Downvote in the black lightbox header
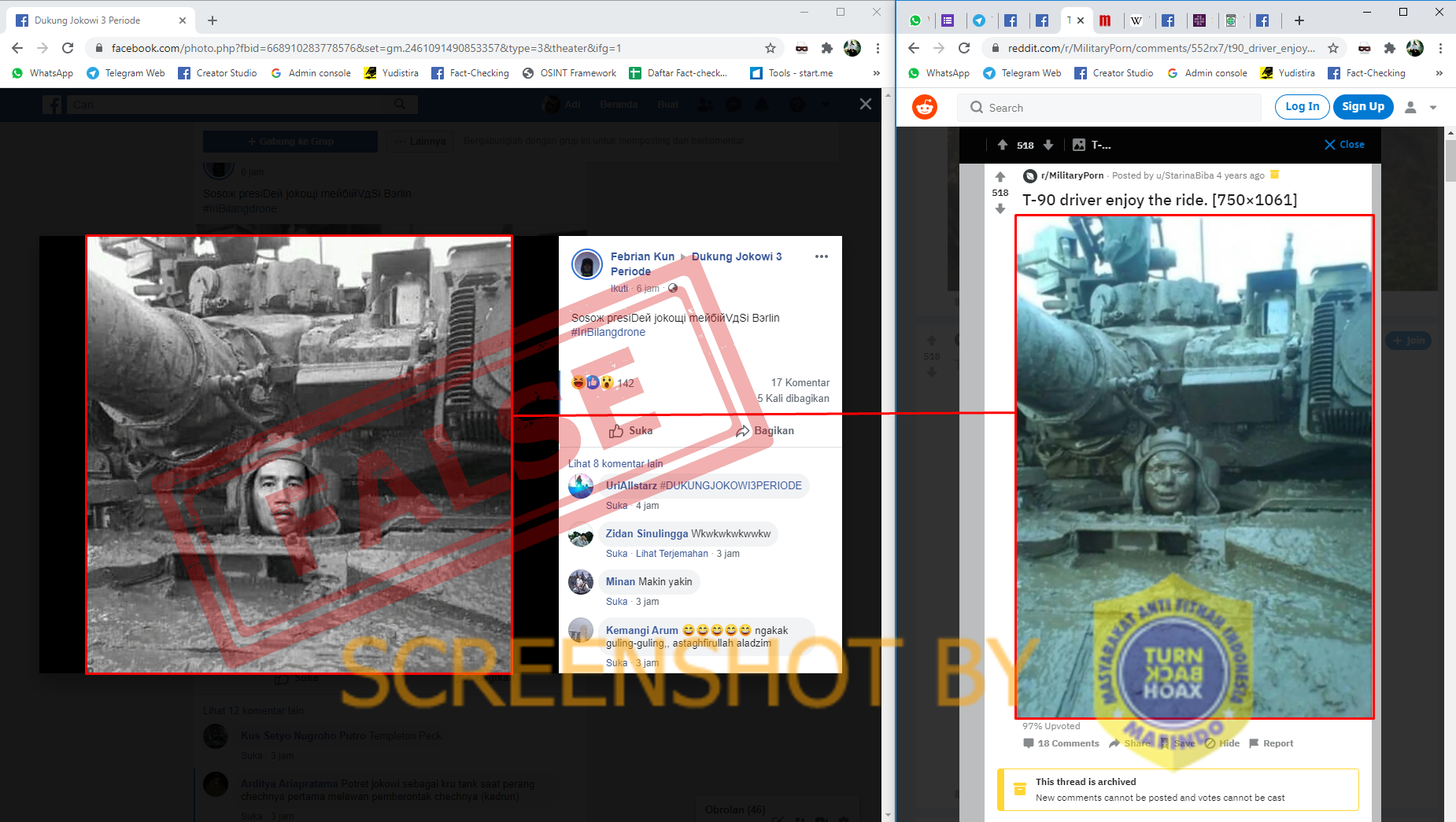 (1048, 145)
